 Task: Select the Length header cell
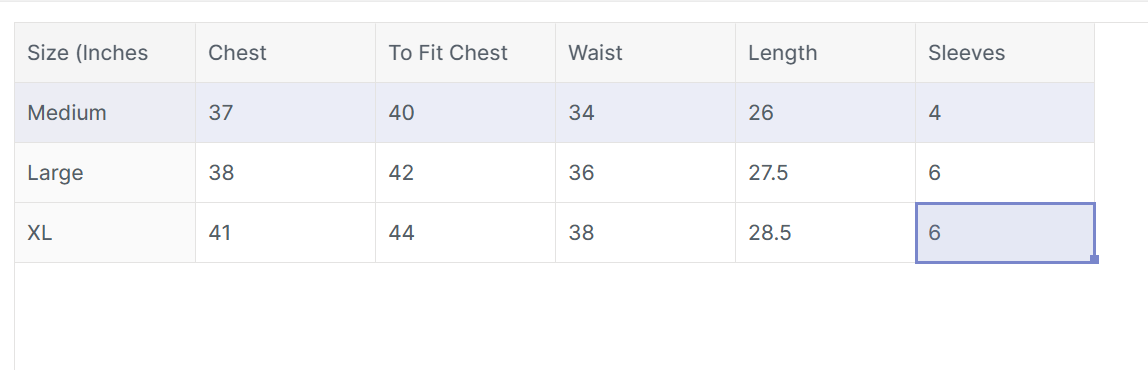tap(826, 53)
